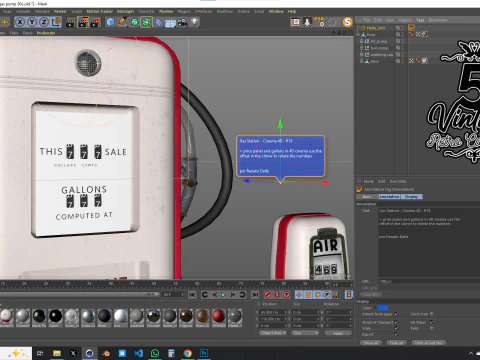Click the Light bulb icon
Viewport: 480px width, 360px height.
pyautogui.click(x=195, y=22)
